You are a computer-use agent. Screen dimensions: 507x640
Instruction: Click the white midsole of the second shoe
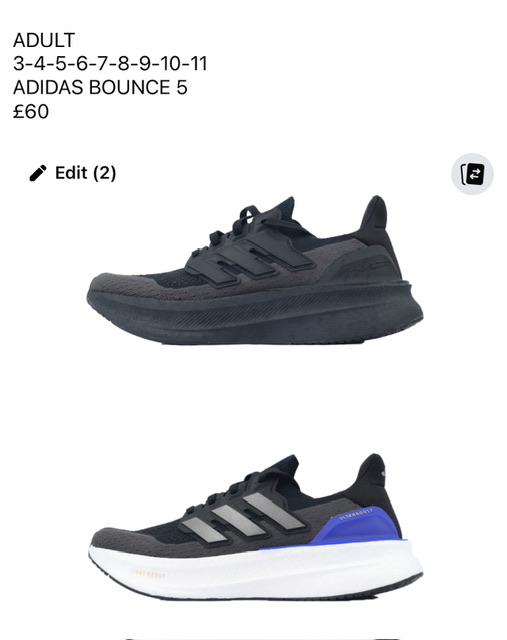pos(256,570)
